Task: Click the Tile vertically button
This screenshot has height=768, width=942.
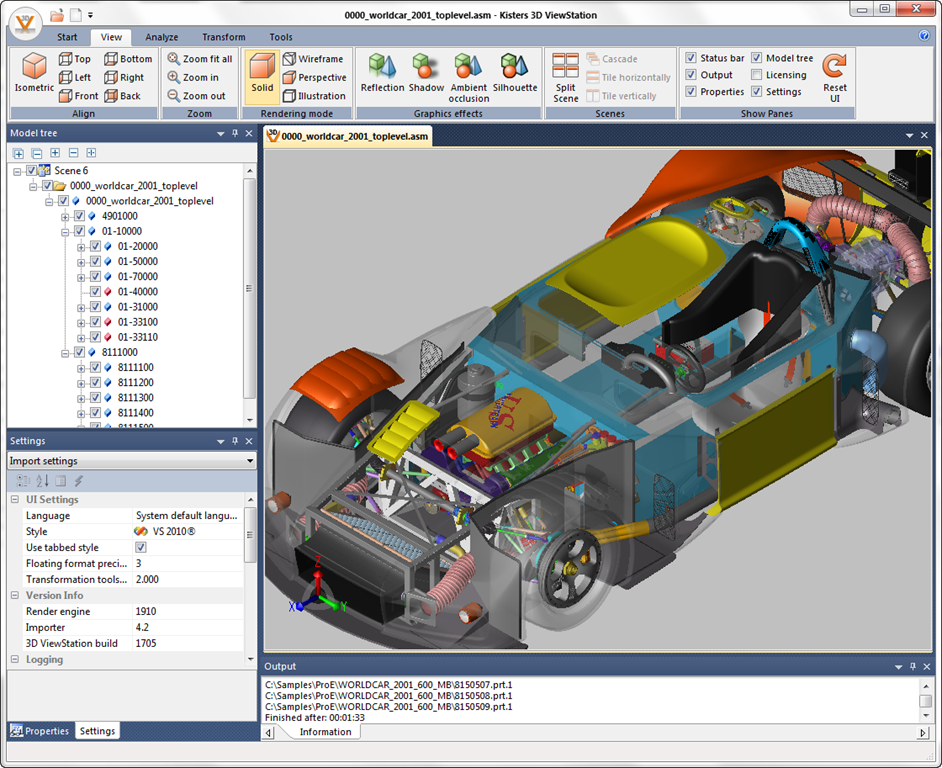Action: (x=621, y=96)
